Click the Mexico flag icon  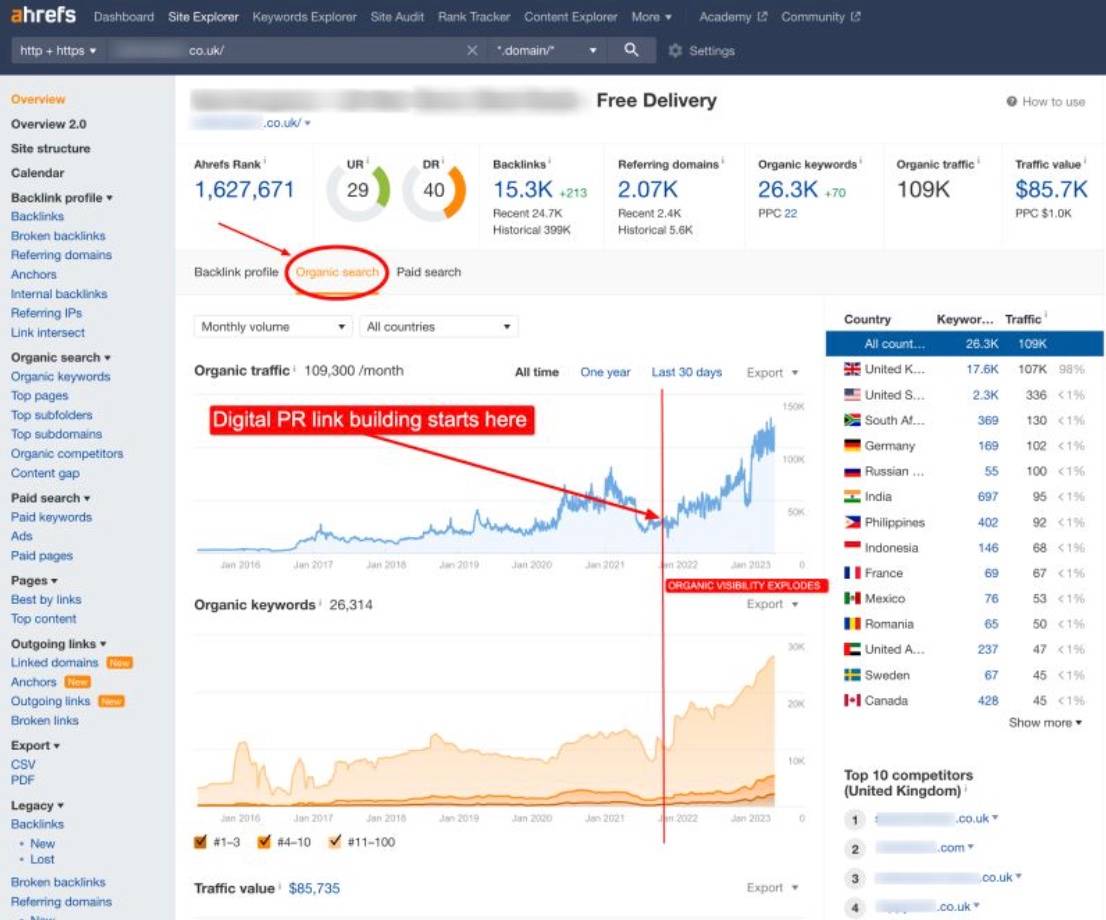pyautogui.click(x=852, y=598)
